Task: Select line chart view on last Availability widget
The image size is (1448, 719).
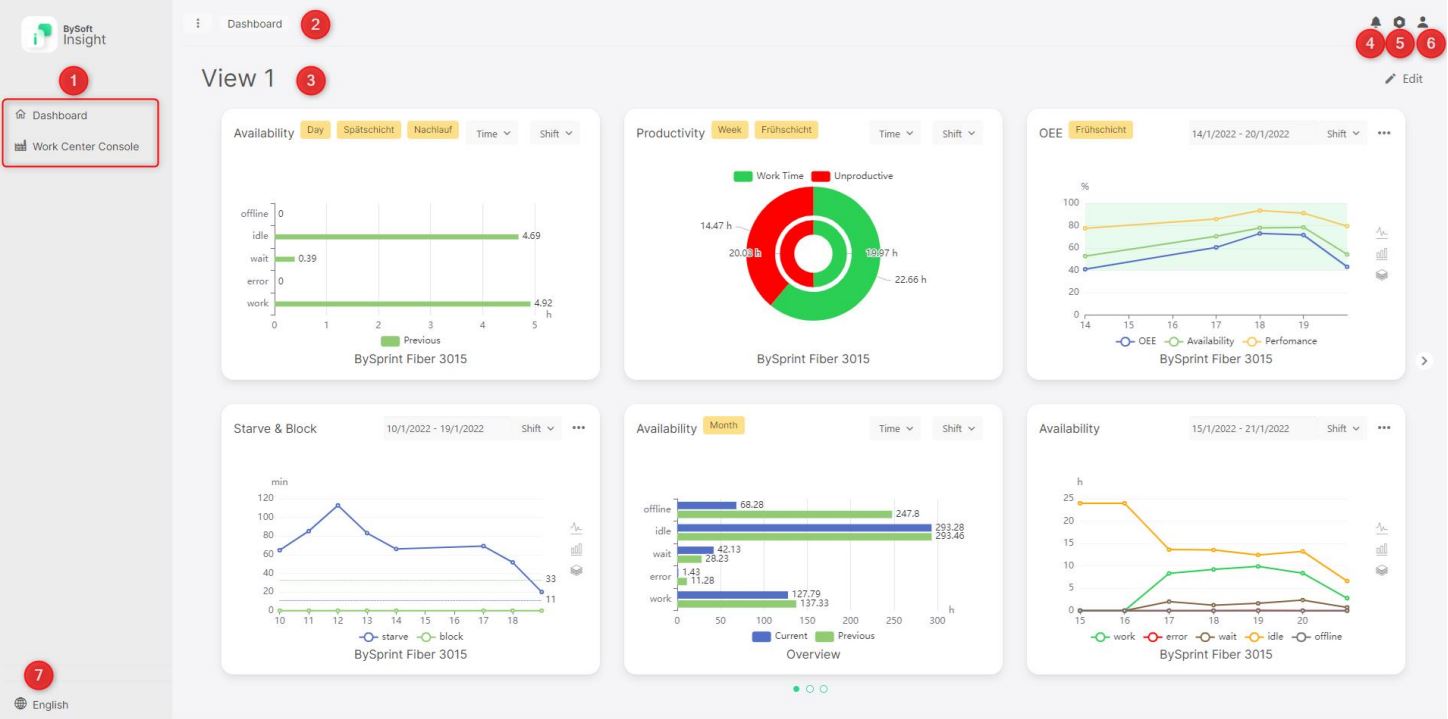Action: 1381,527
